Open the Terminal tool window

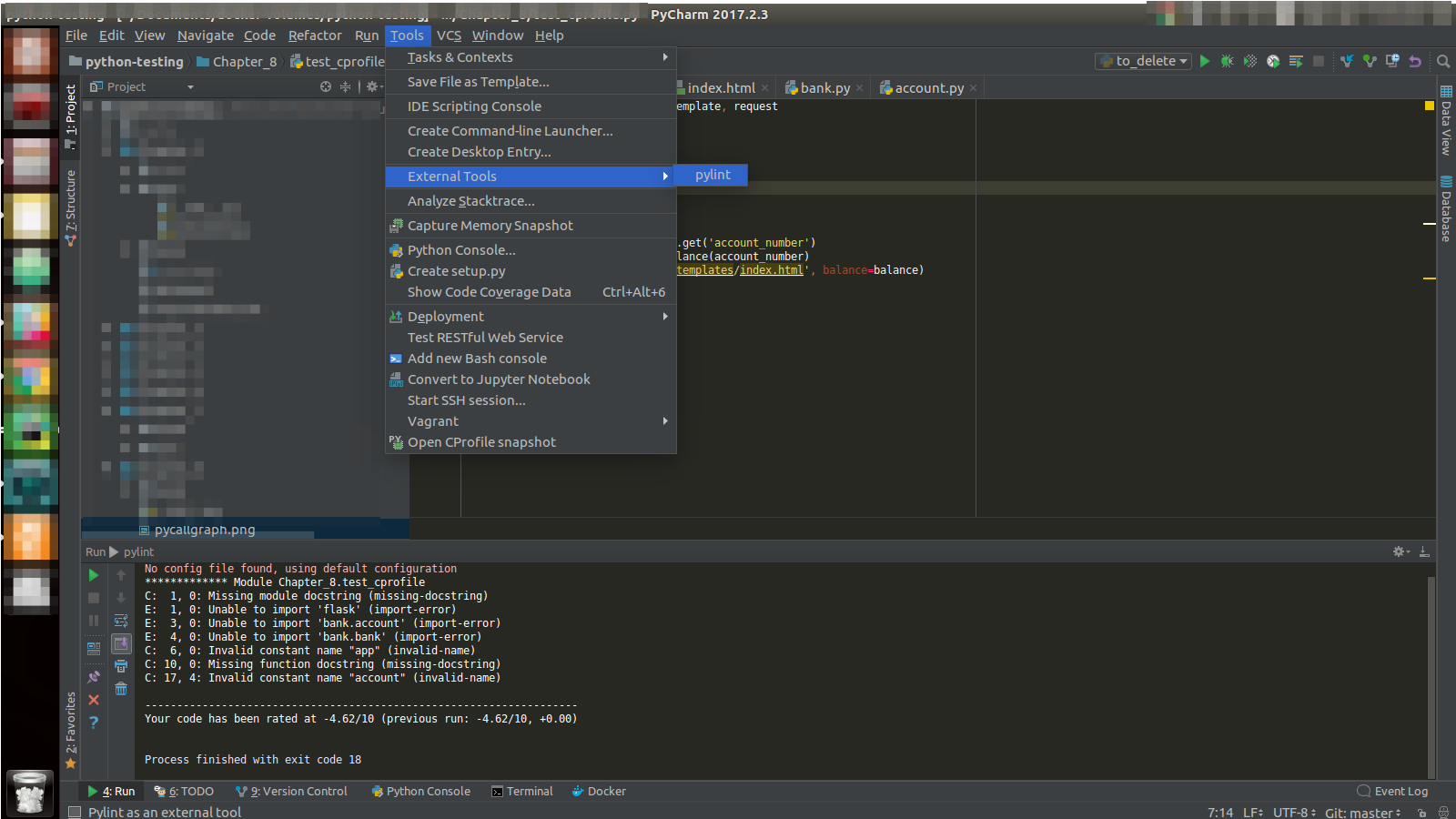pyautogui.click(x=522, y=791)
